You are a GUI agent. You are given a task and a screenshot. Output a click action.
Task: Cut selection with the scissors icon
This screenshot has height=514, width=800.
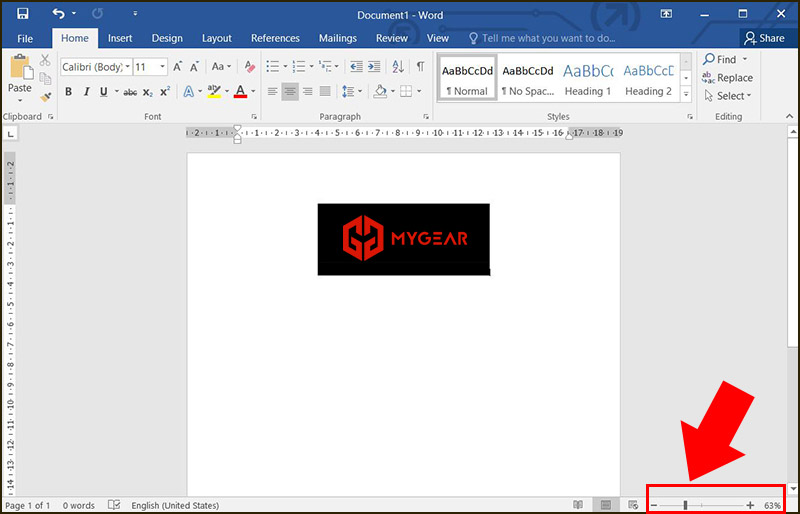click(x=45, y=60)
